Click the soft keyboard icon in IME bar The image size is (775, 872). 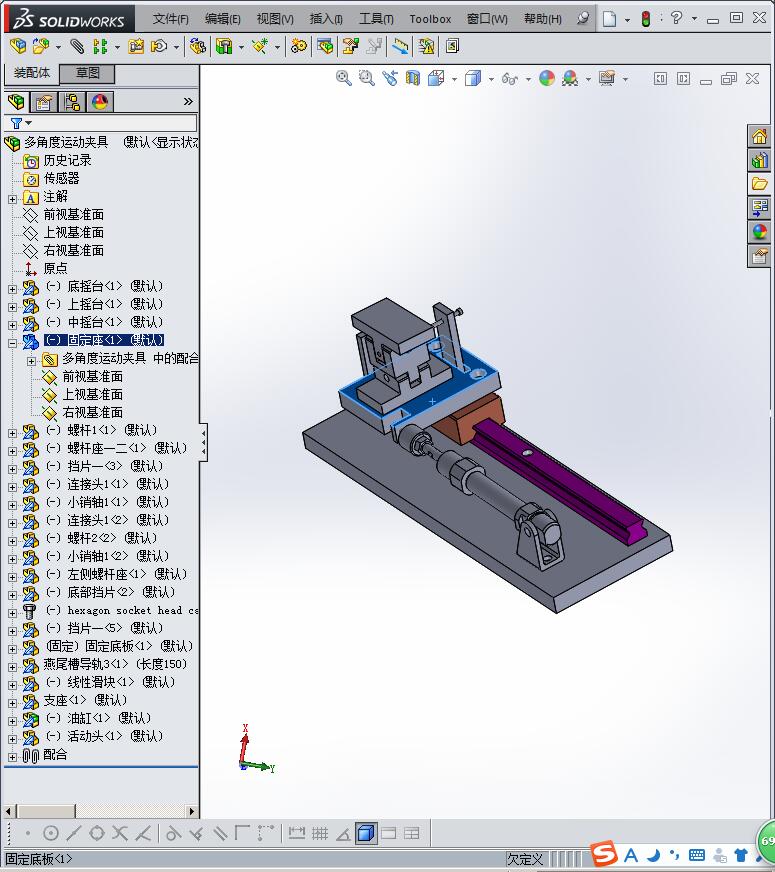(x=697, y=855)
